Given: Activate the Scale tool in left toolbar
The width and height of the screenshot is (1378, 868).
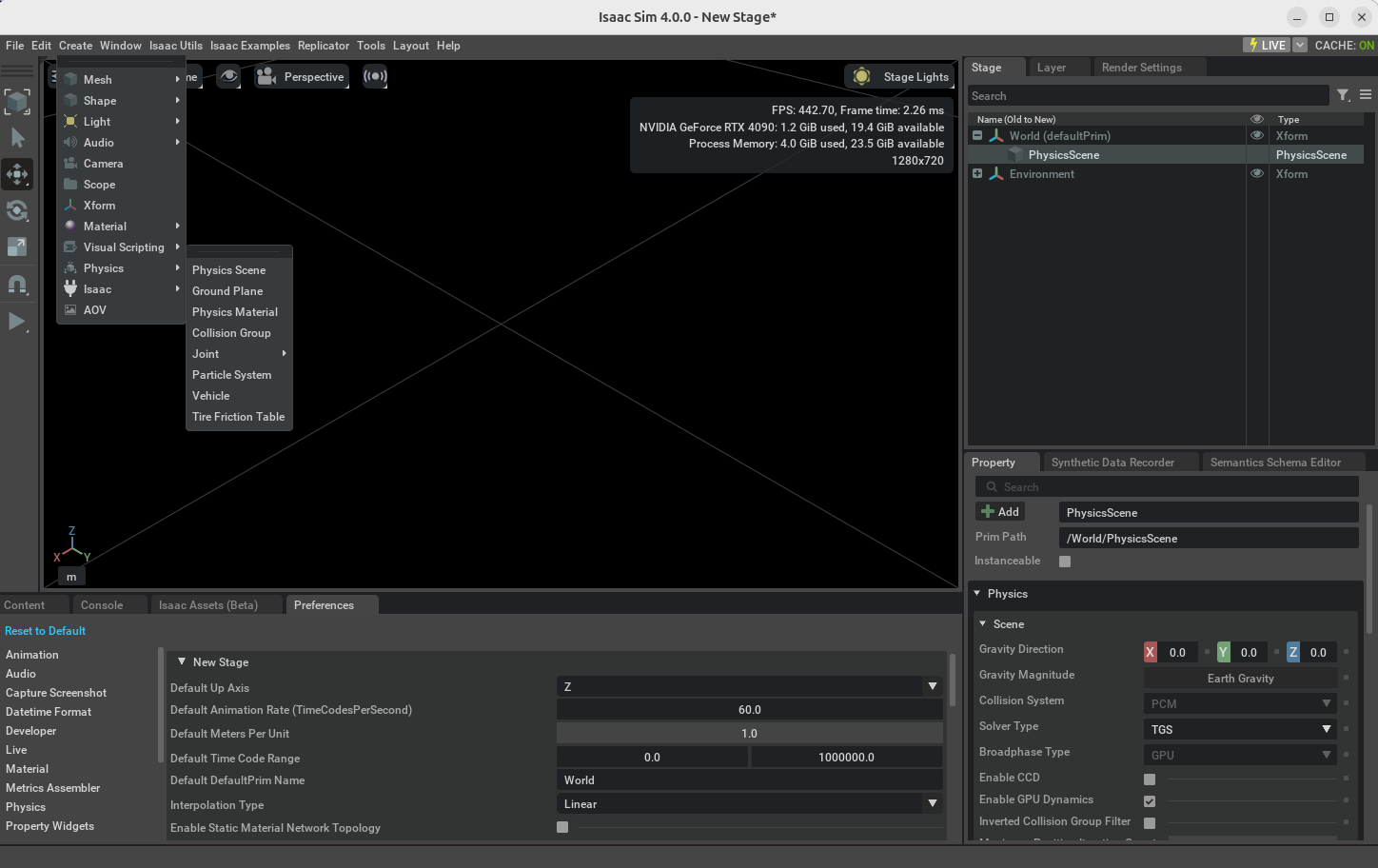Looking at the screenshot, I should pos(17,247).
